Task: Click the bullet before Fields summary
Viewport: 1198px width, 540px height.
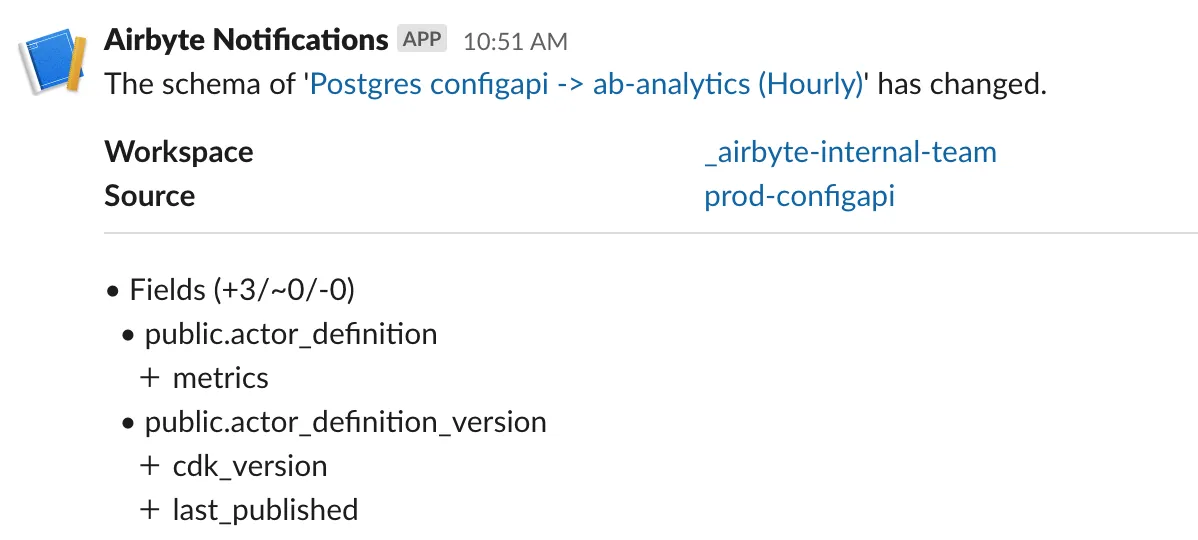Action: [x=112, y=292]
